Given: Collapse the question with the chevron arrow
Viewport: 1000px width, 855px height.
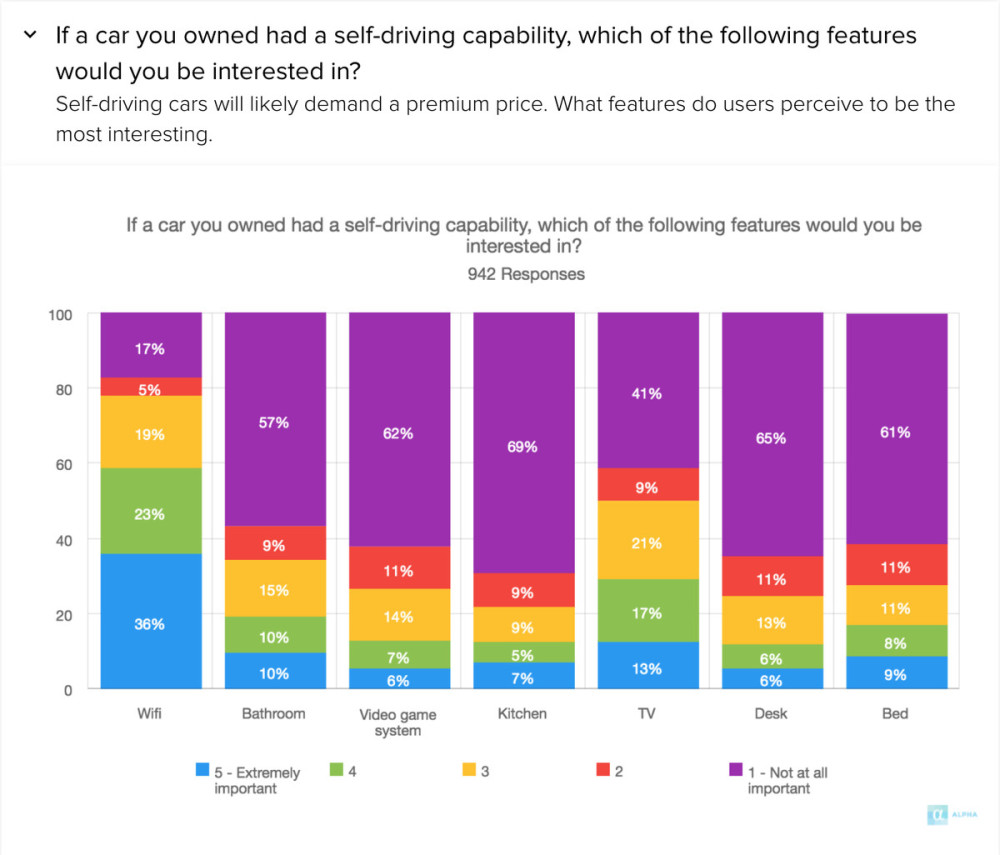Looking at the screenshot, I should pos(30,35).
